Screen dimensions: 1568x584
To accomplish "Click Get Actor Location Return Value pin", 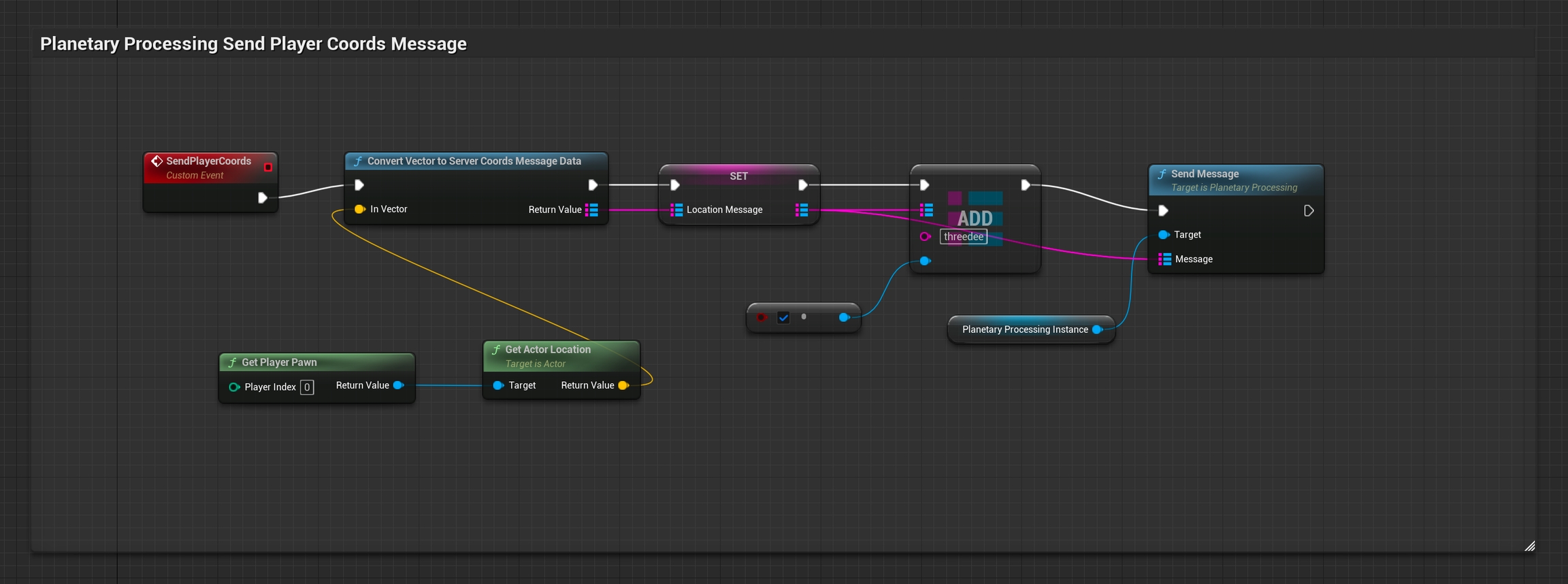I will pyautogui.click(x=623, y=386).
